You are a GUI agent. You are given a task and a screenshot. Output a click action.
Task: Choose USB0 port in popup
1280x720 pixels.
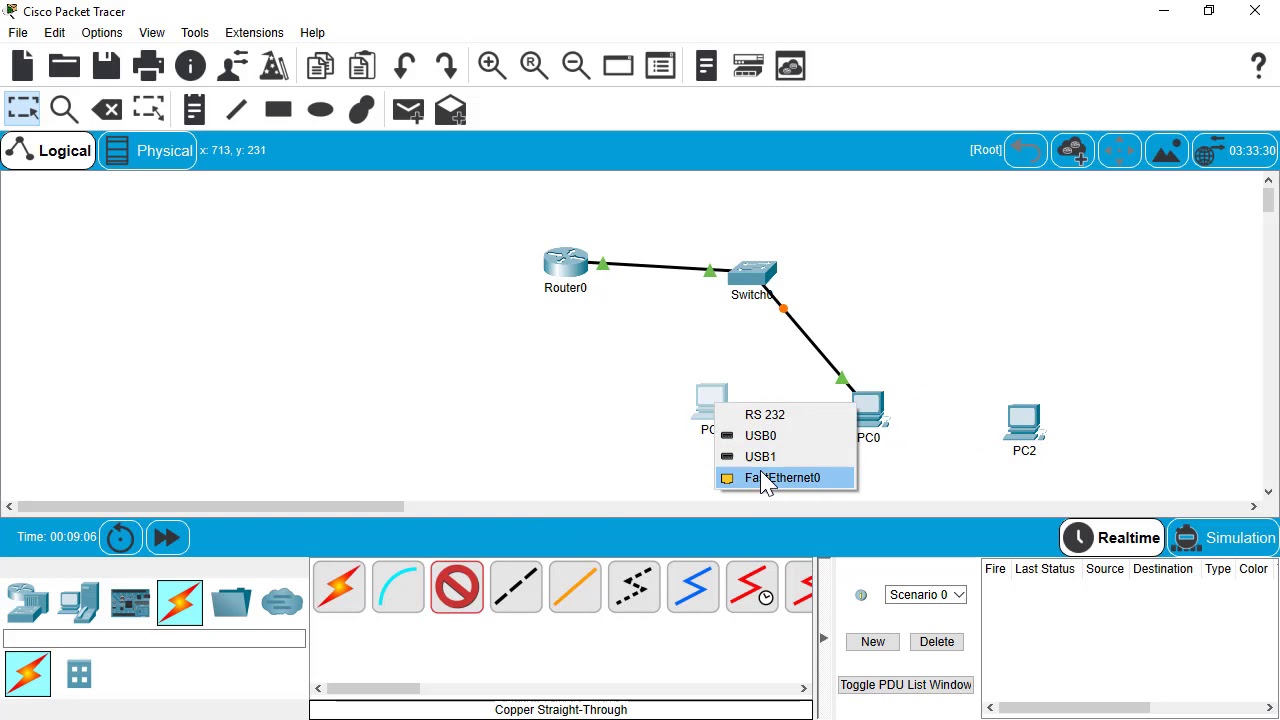coord(785,436)
